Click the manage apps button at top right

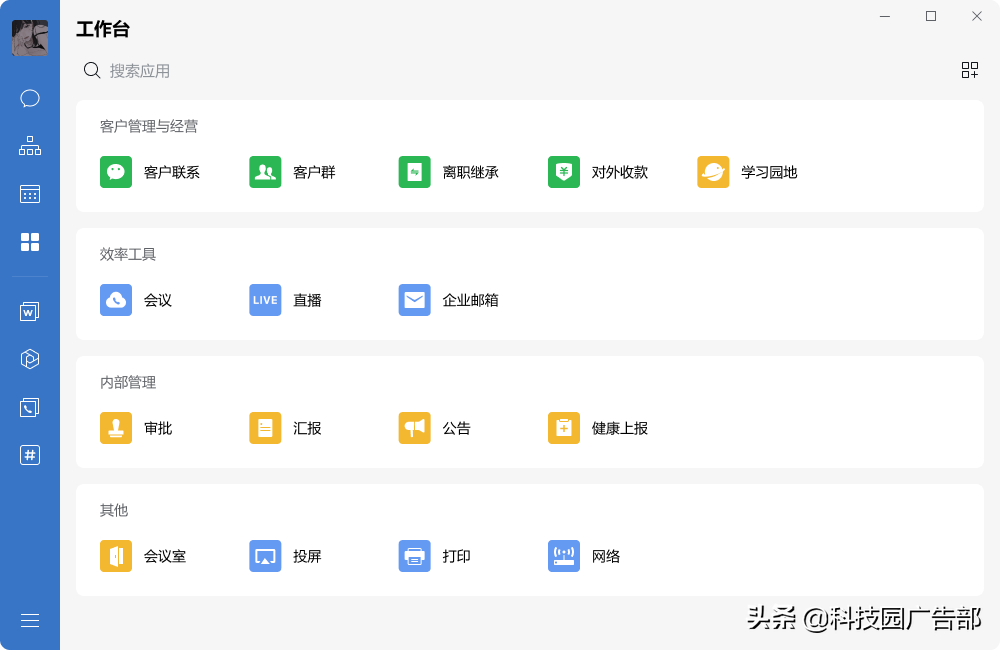point(969,70)
